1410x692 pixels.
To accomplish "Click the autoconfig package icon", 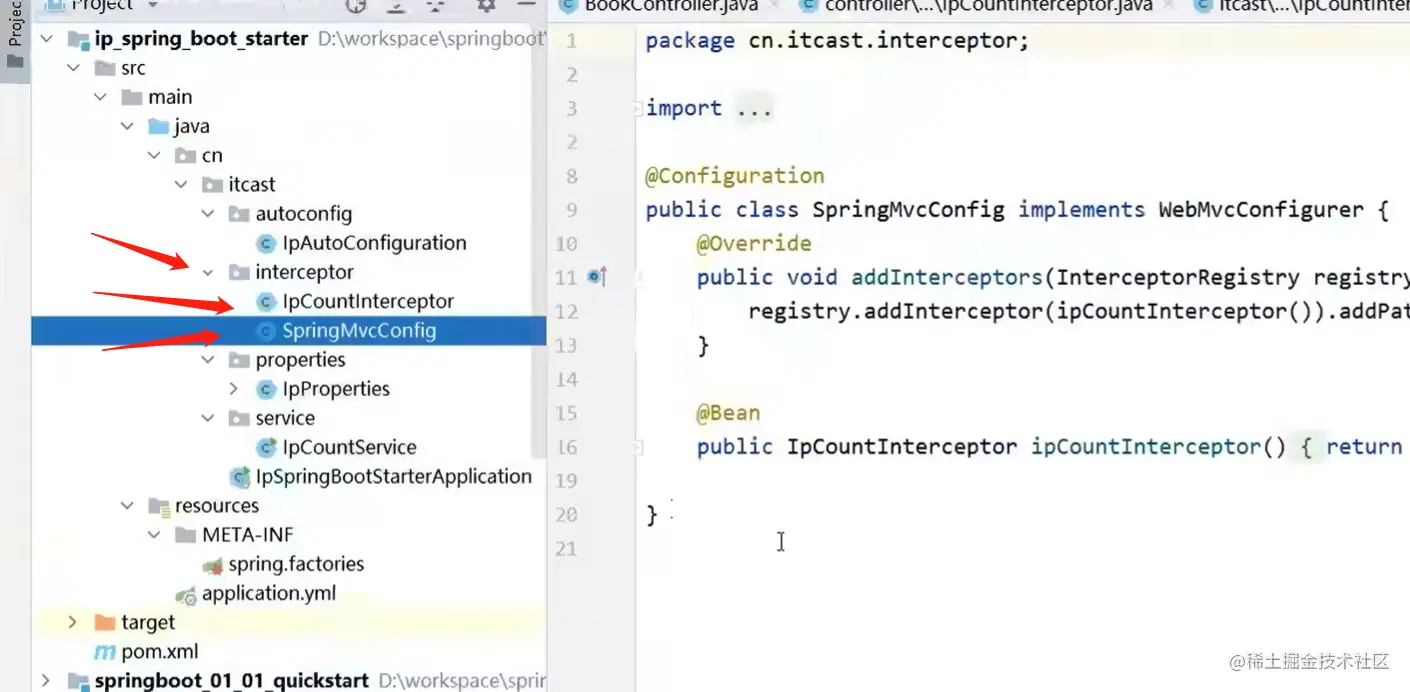I will [239, 213].
